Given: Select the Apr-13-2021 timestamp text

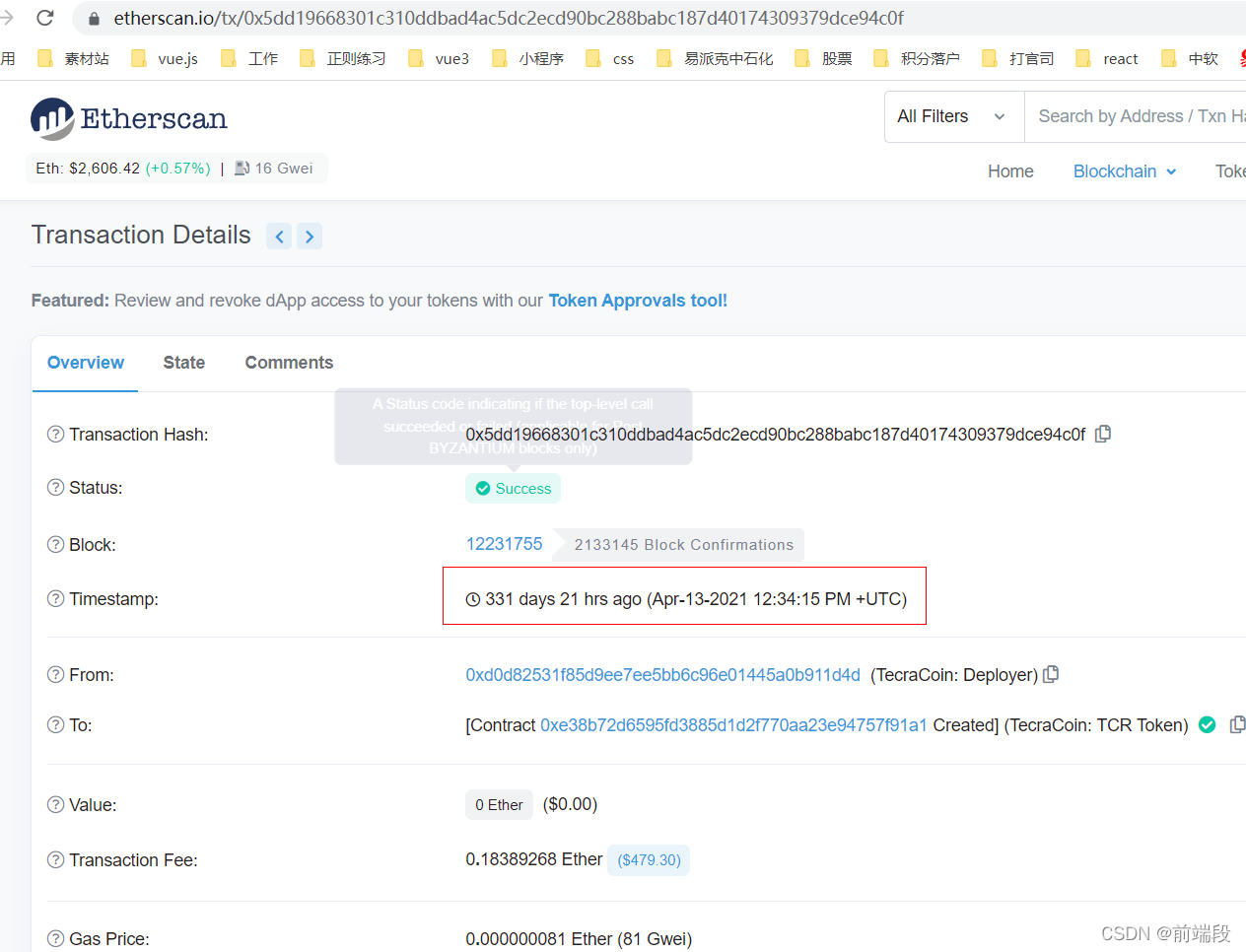Looking at the screenshot, I should click(x=777, y=599).
